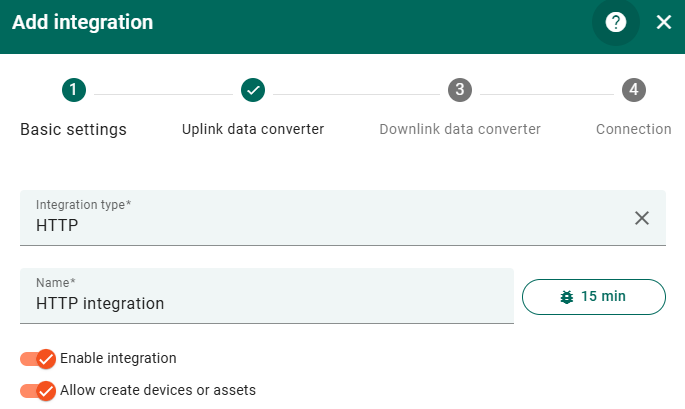Viewport: 685px width, 409px height.
Task: Click the step 3 circle icon
Action: pos(459,90)
